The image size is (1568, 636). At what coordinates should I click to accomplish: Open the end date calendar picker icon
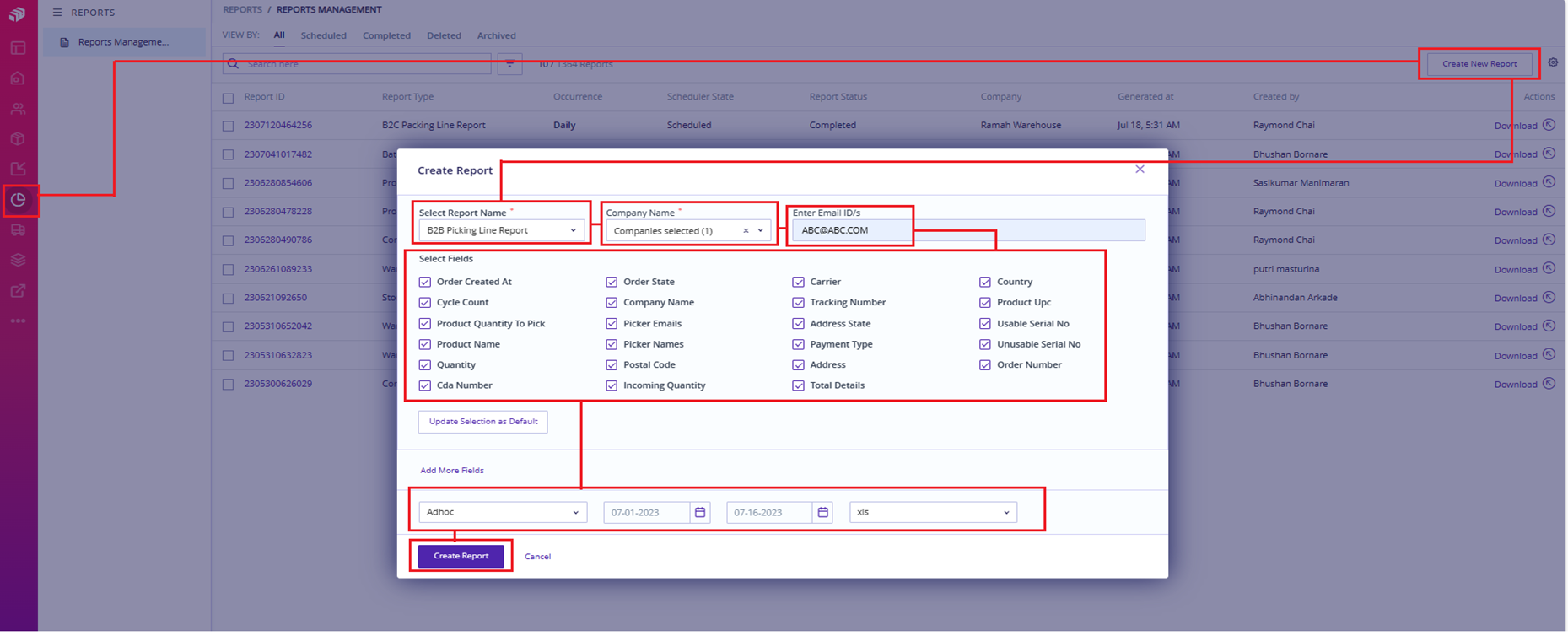pos(823,513)
